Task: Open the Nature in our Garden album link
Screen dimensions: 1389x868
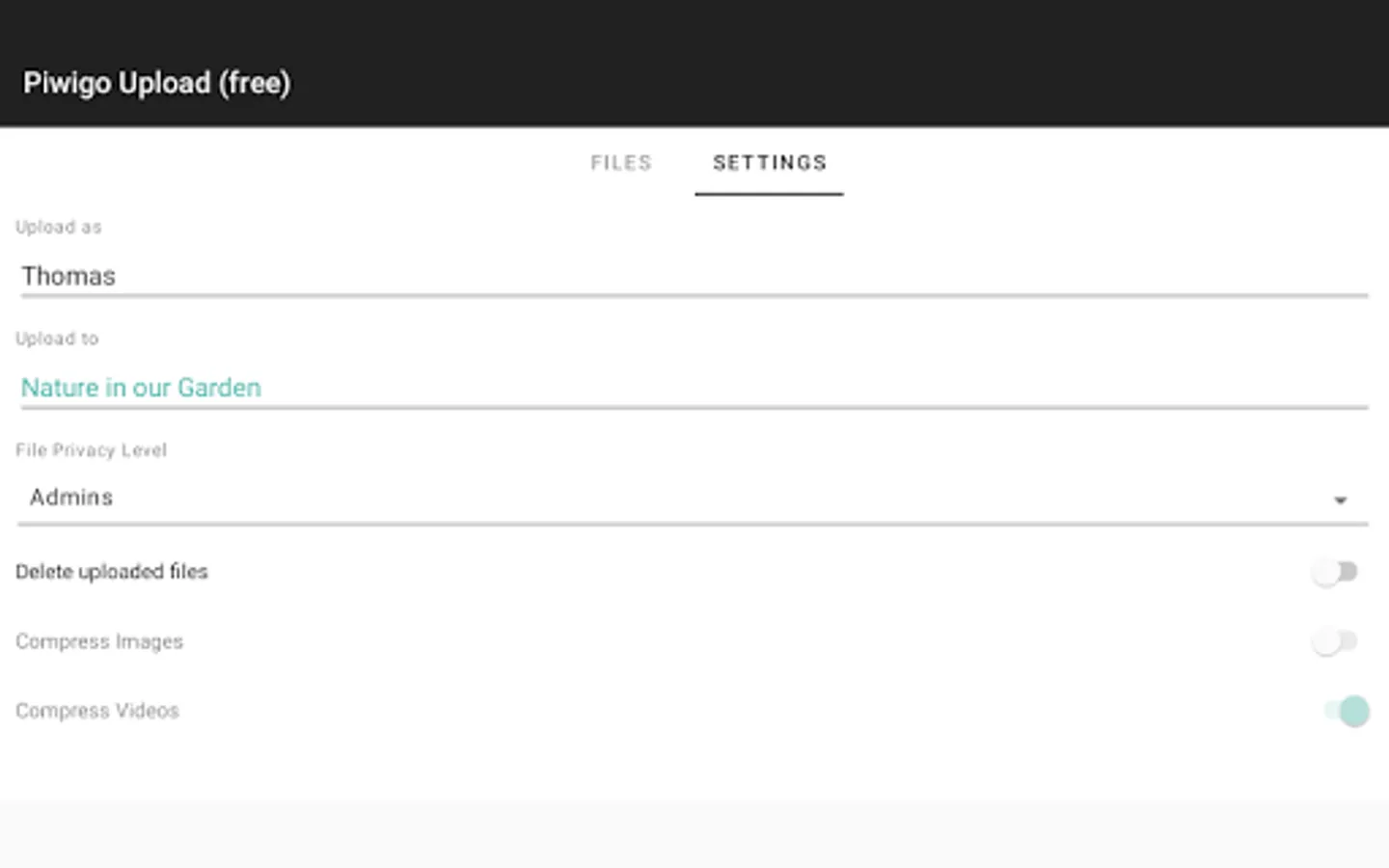Action: (141, 388)
